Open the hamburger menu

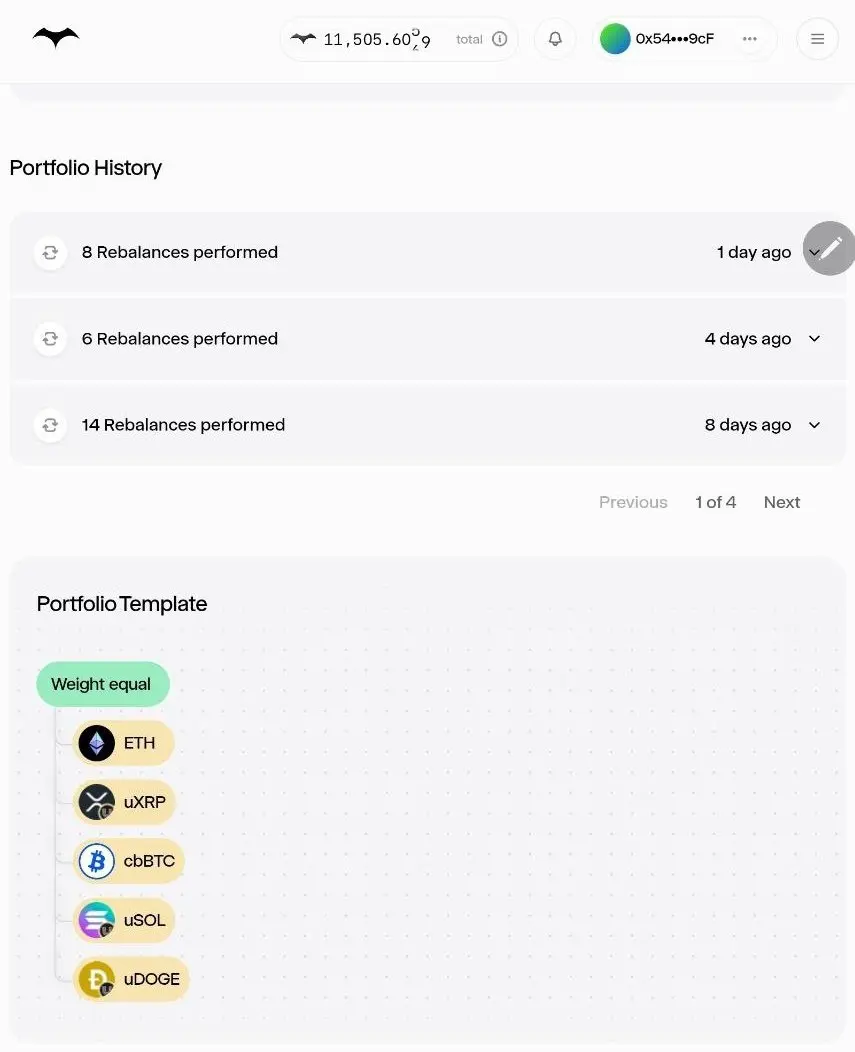817,39
